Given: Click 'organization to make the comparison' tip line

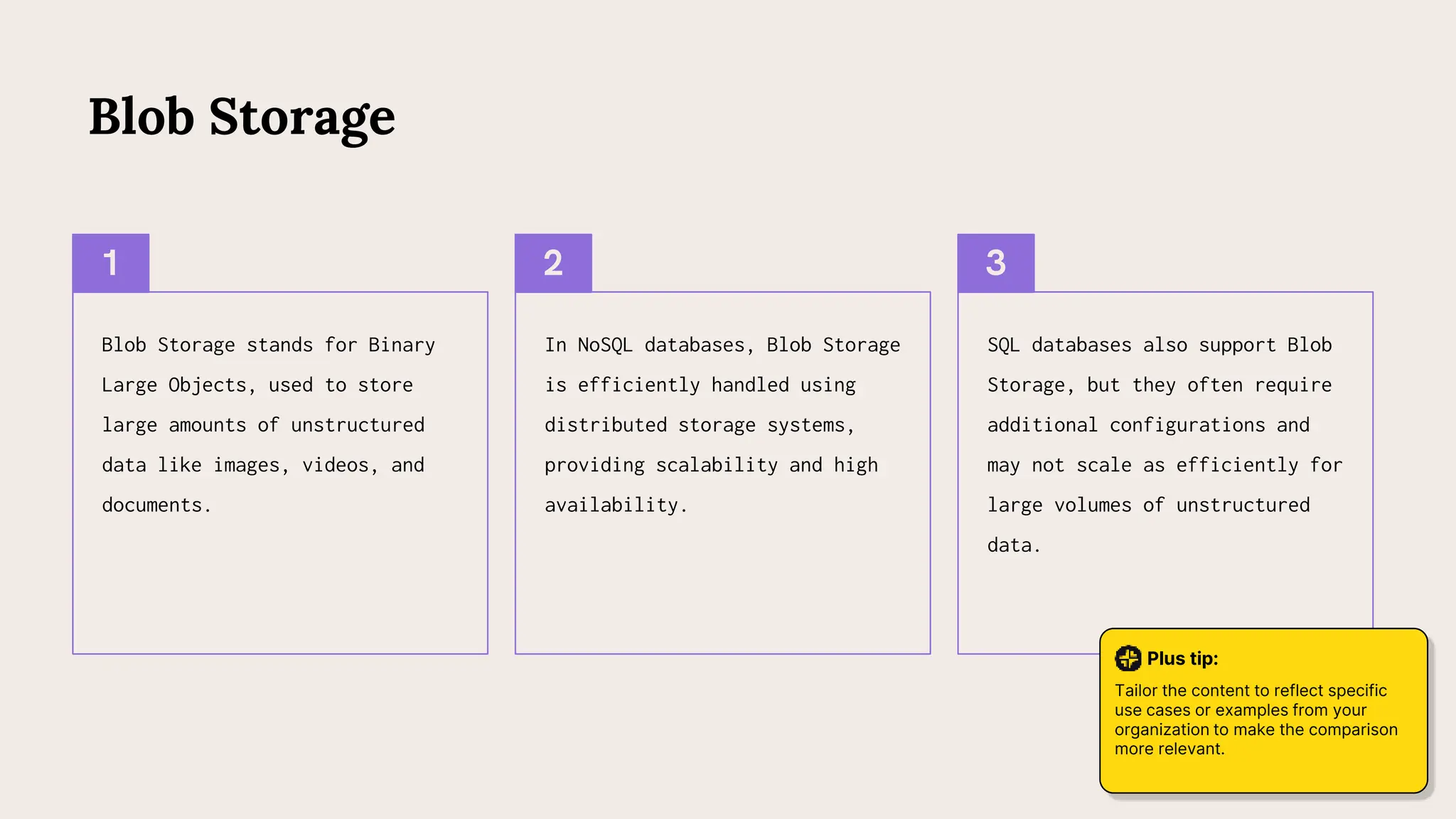Looking at the screenshot, I should (x=1256, y=729).
